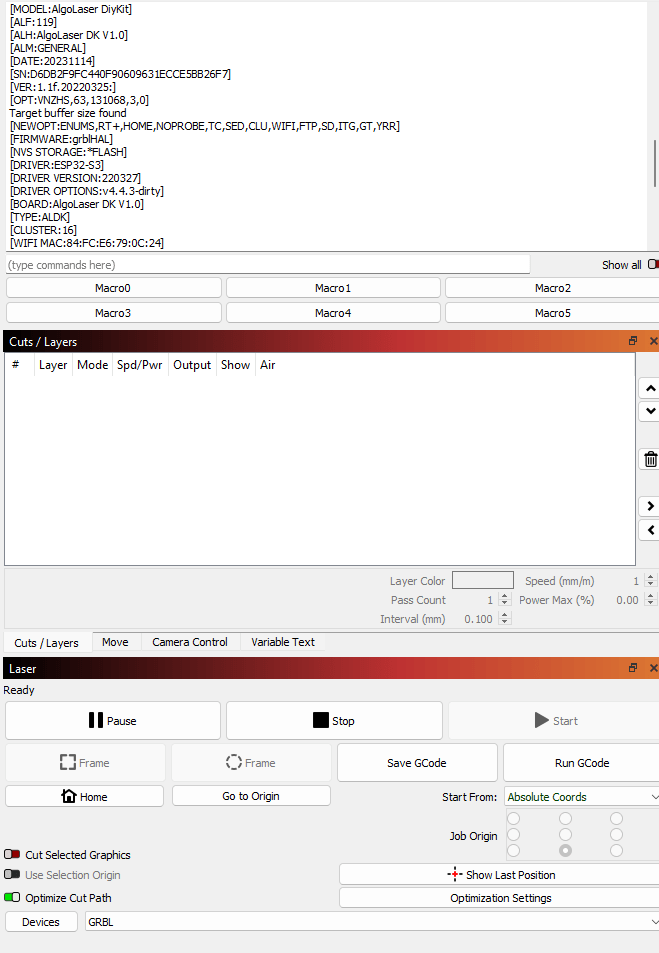The height and width of the screenshot is (953, 659).
Task: Open the GRBL device dropdown
Action: [x=370, y=922]
